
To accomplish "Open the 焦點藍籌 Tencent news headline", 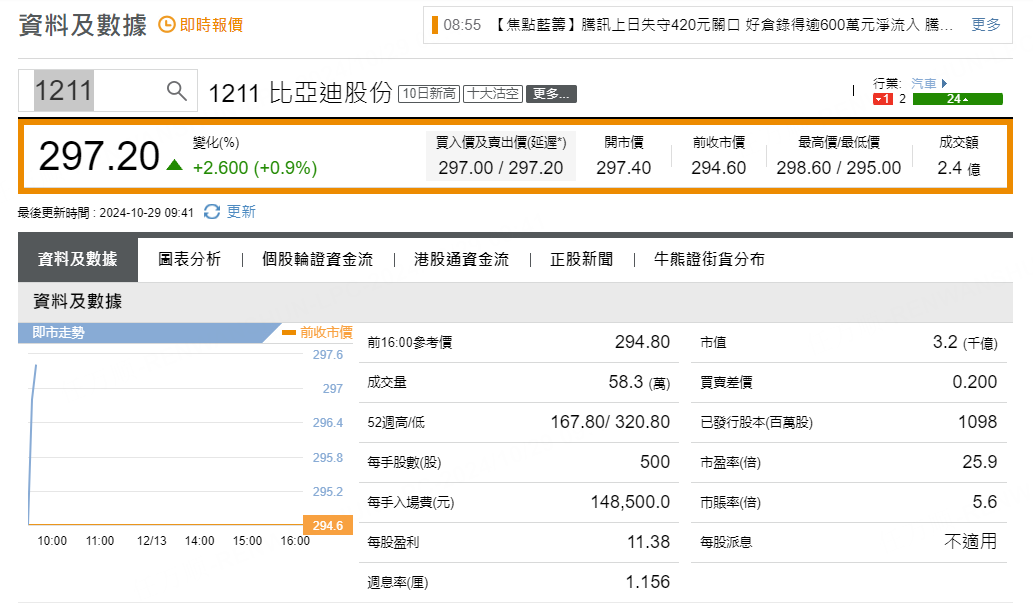I will tap(723, 25).
